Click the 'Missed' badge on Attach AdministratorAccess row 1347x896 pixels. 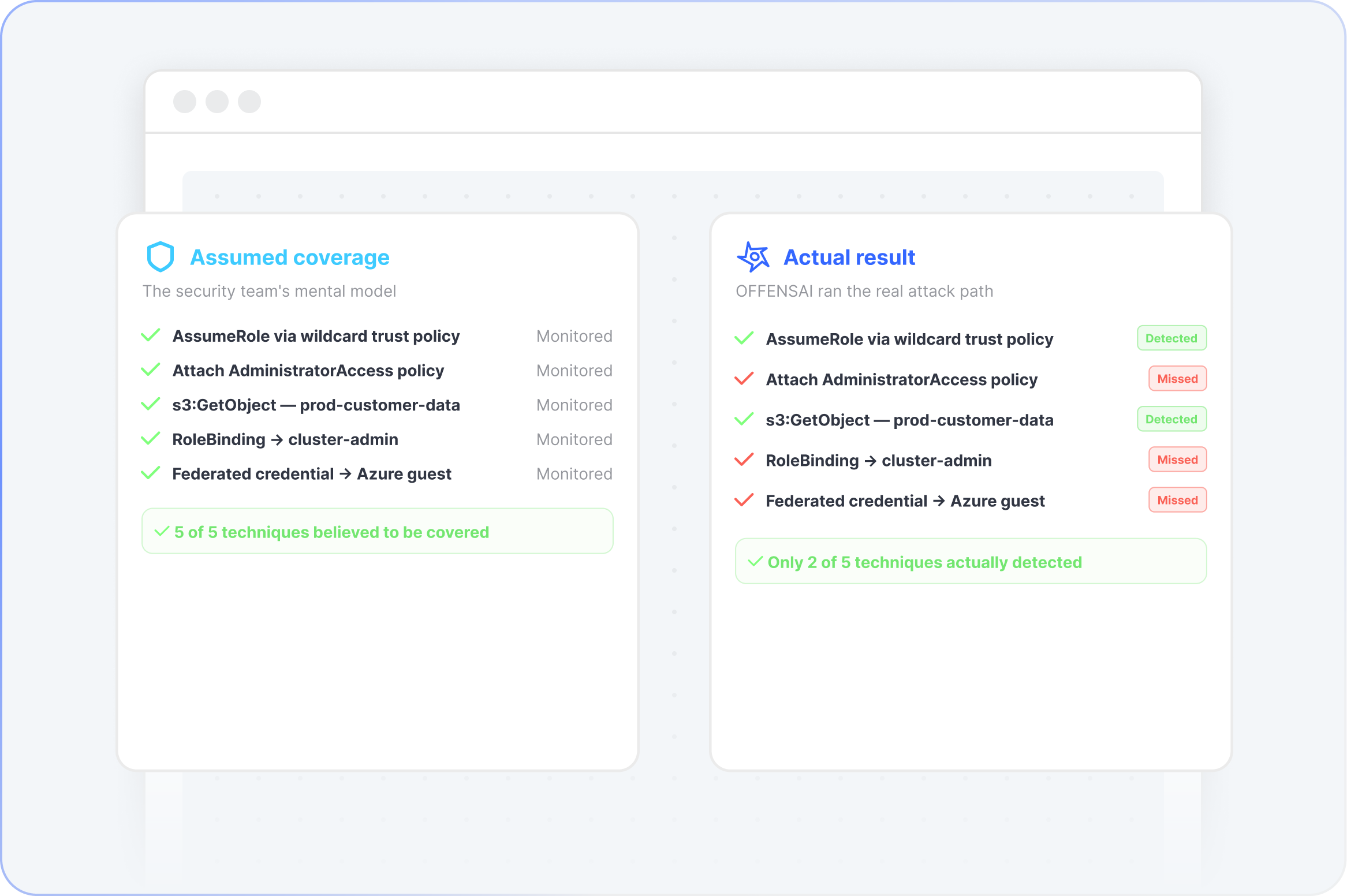(x=1178, y=378)
